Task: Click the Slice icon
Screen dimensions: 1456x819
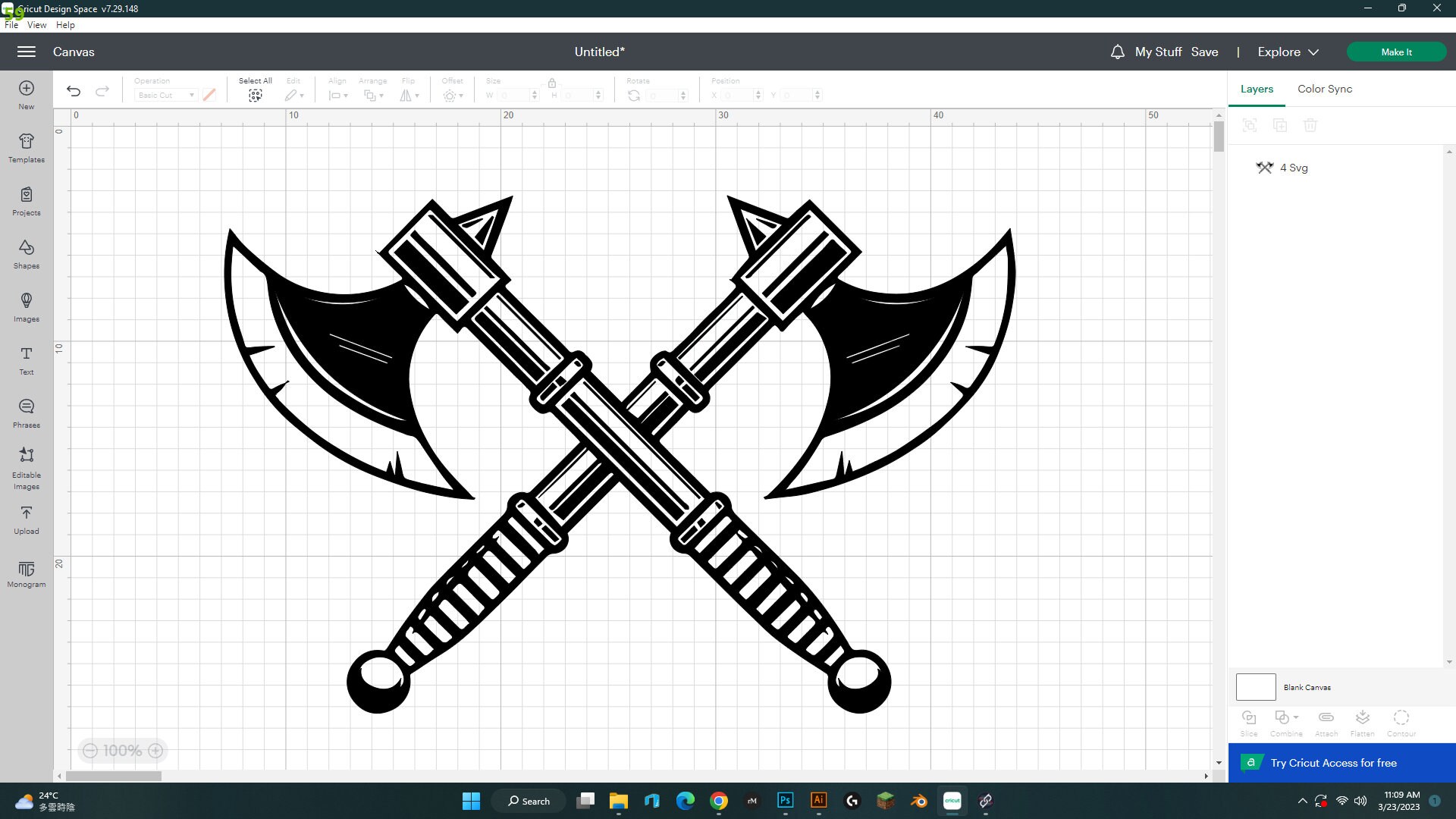Action: [x=1248, y=720]
